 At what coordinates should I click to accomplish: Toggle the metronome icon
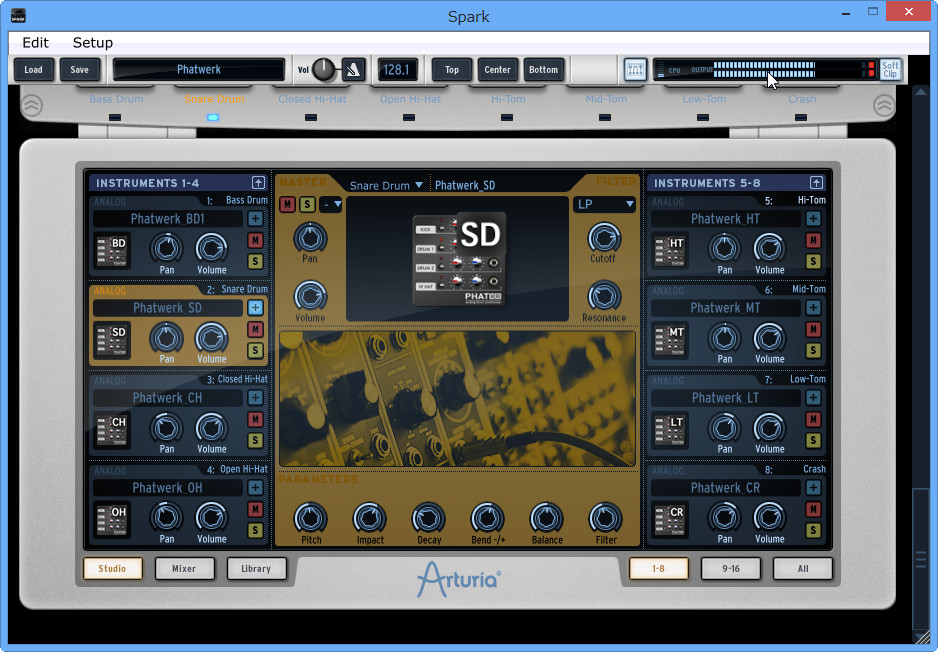(353, 70)
